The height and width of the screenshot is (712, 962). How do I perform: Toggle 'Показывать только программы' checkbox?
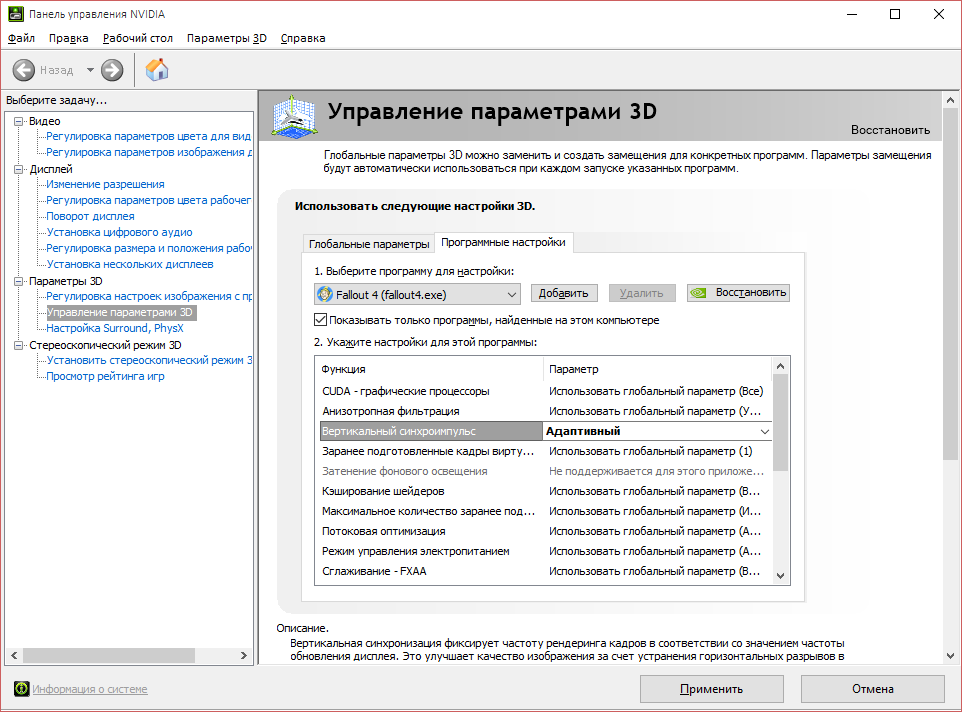click(x=321, y=320)
